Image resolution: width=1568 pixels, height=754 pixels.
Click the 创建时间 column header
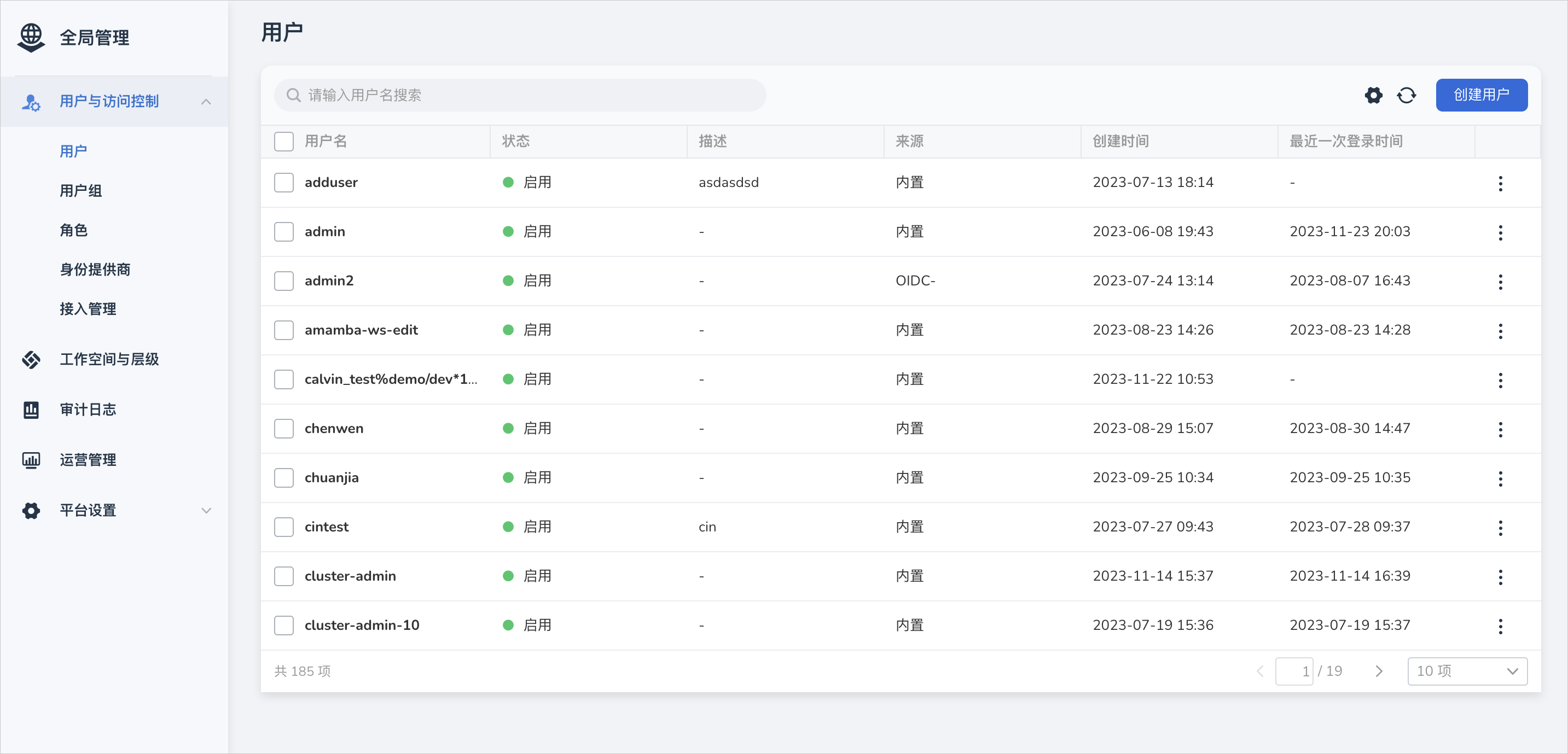coord(1120,141)
